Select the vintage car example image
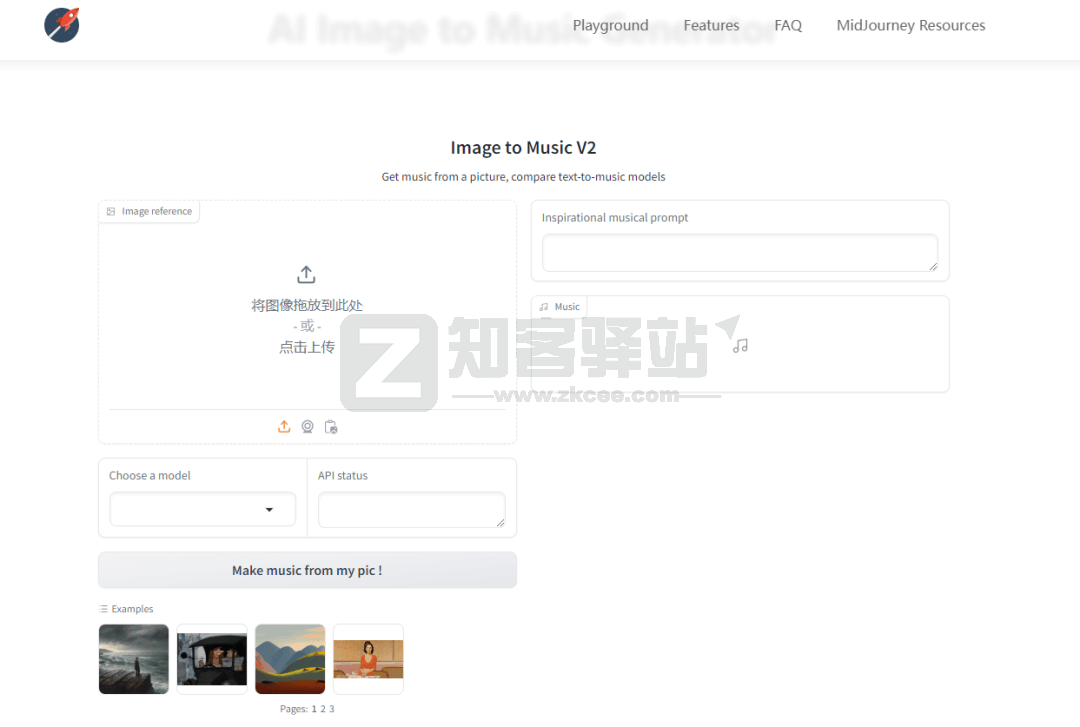Image resolution: width=1080 pixels, height=727 pixels. click(212, 659)
